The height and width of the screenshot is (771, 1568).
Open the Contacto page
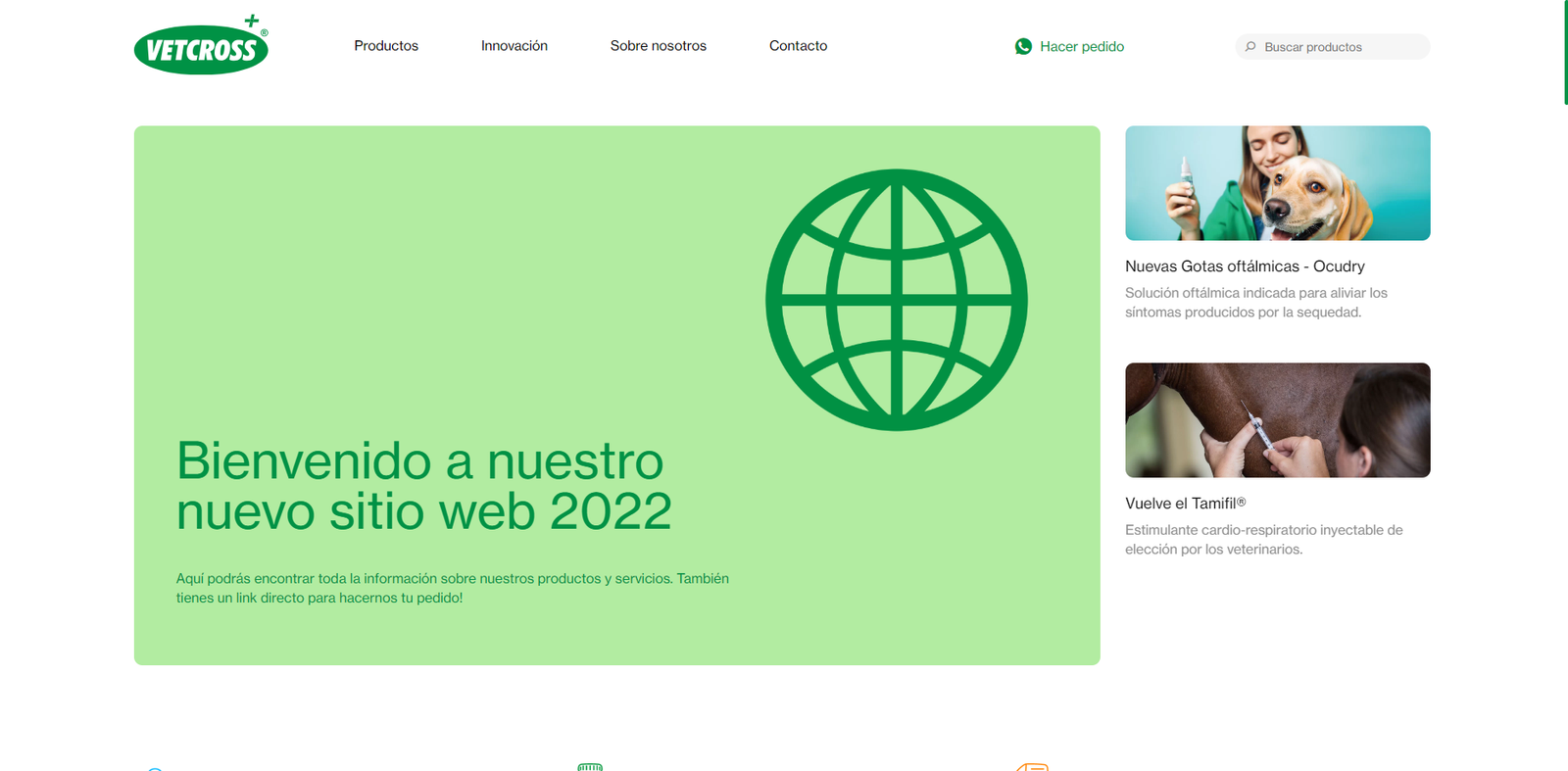(x=798, y=46)
